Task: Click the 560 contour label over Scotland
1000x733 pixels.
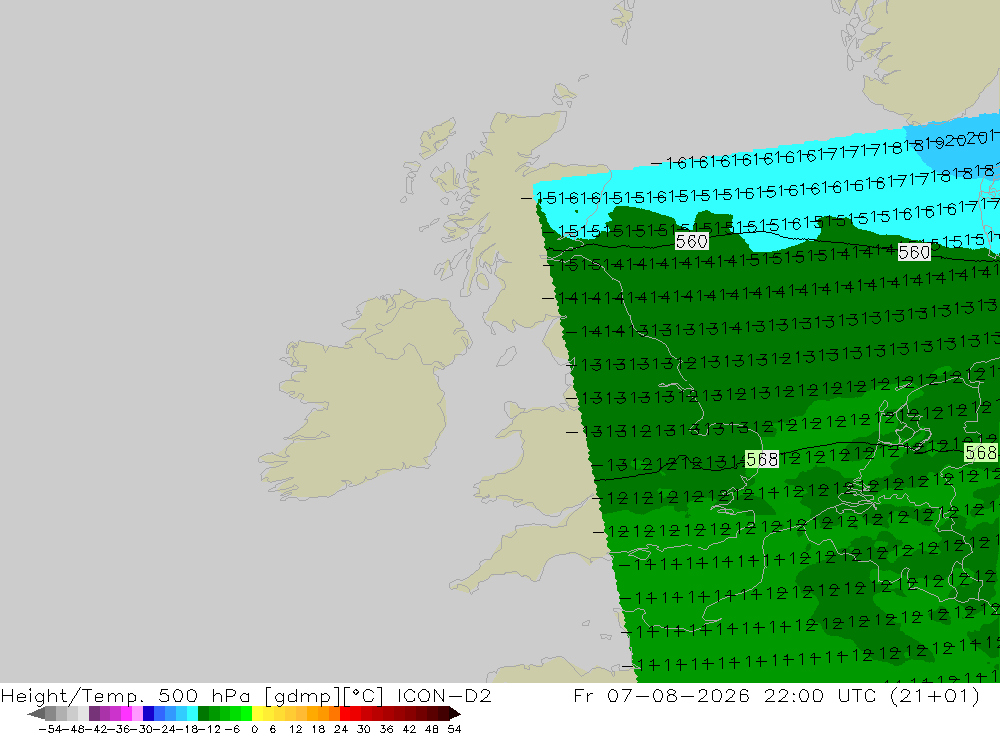Action: tap(691, 241)
